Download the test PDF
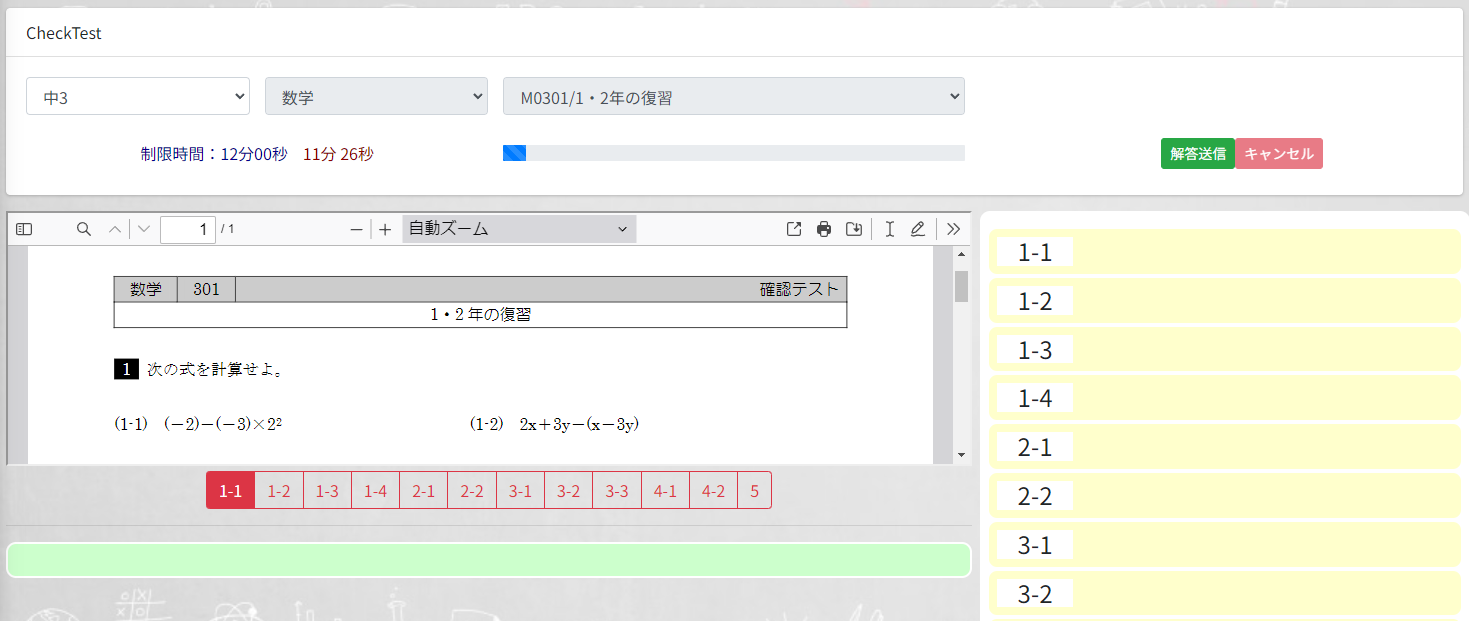The width and height of the screenshot is (1469, 621). coord(854,229)
